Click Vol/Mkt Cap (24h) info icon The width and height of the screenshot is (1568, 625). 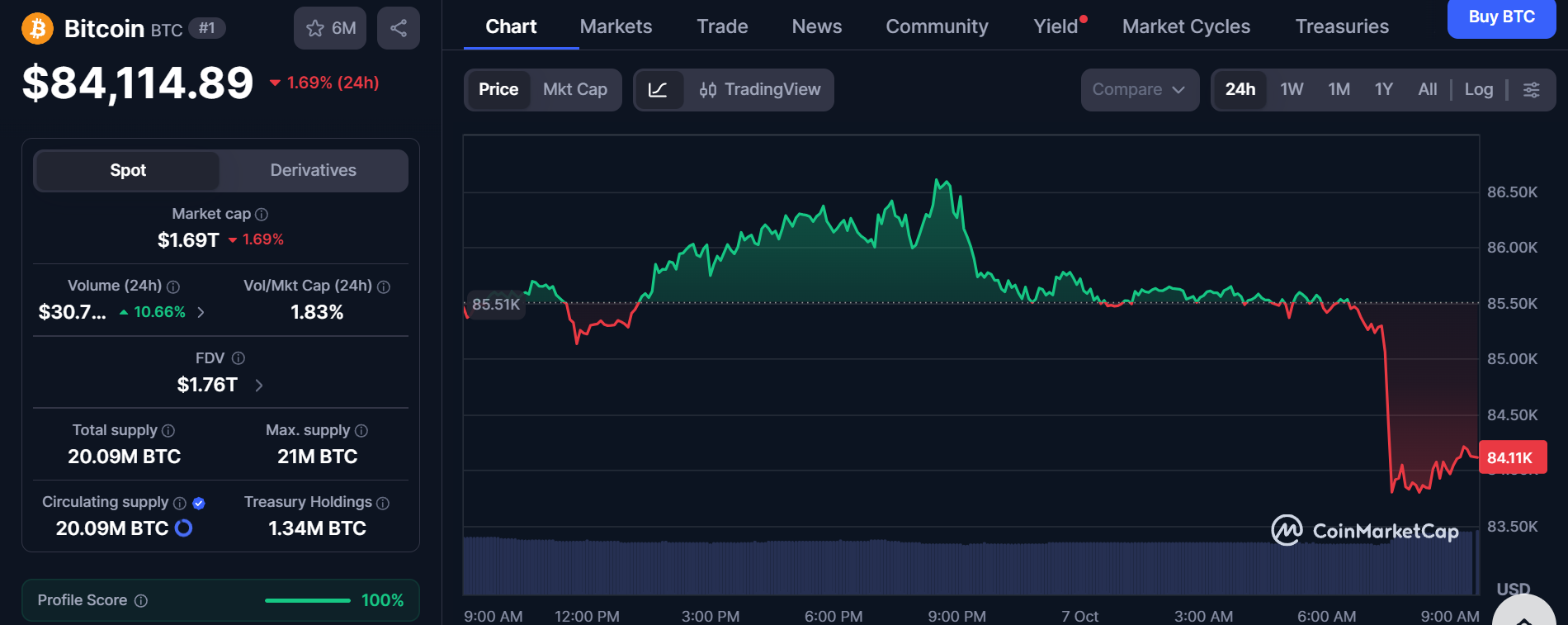point(384,286)
